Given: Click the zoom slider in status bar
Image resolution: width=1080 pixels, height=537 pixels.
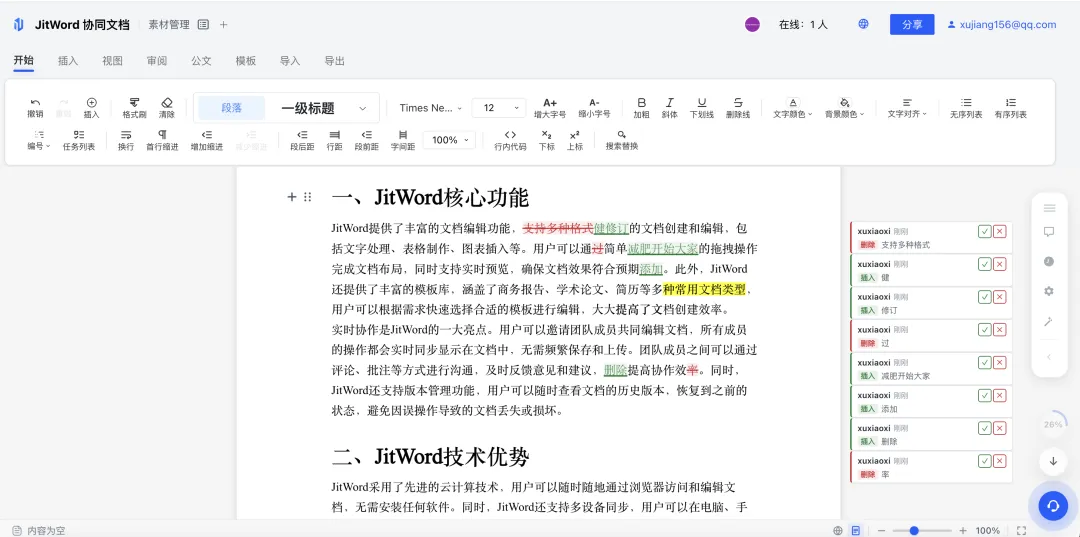Looking at the screenshot, I should (920, 531).
